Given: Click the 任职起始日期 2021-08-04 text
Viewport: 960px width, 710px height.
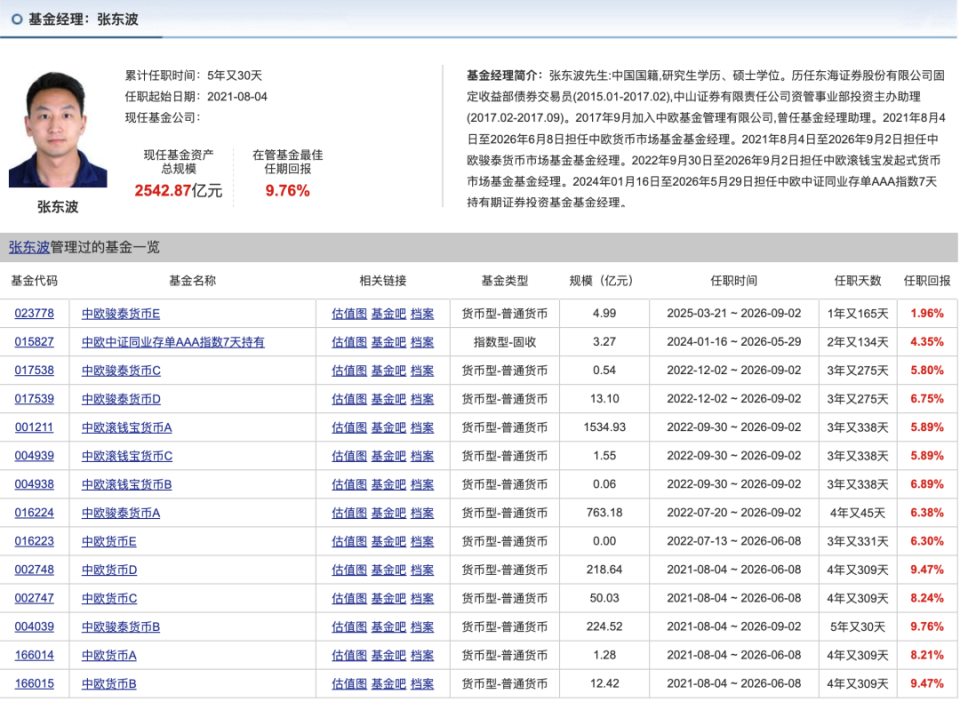Looking at the screenshot, I should point(196,97).
